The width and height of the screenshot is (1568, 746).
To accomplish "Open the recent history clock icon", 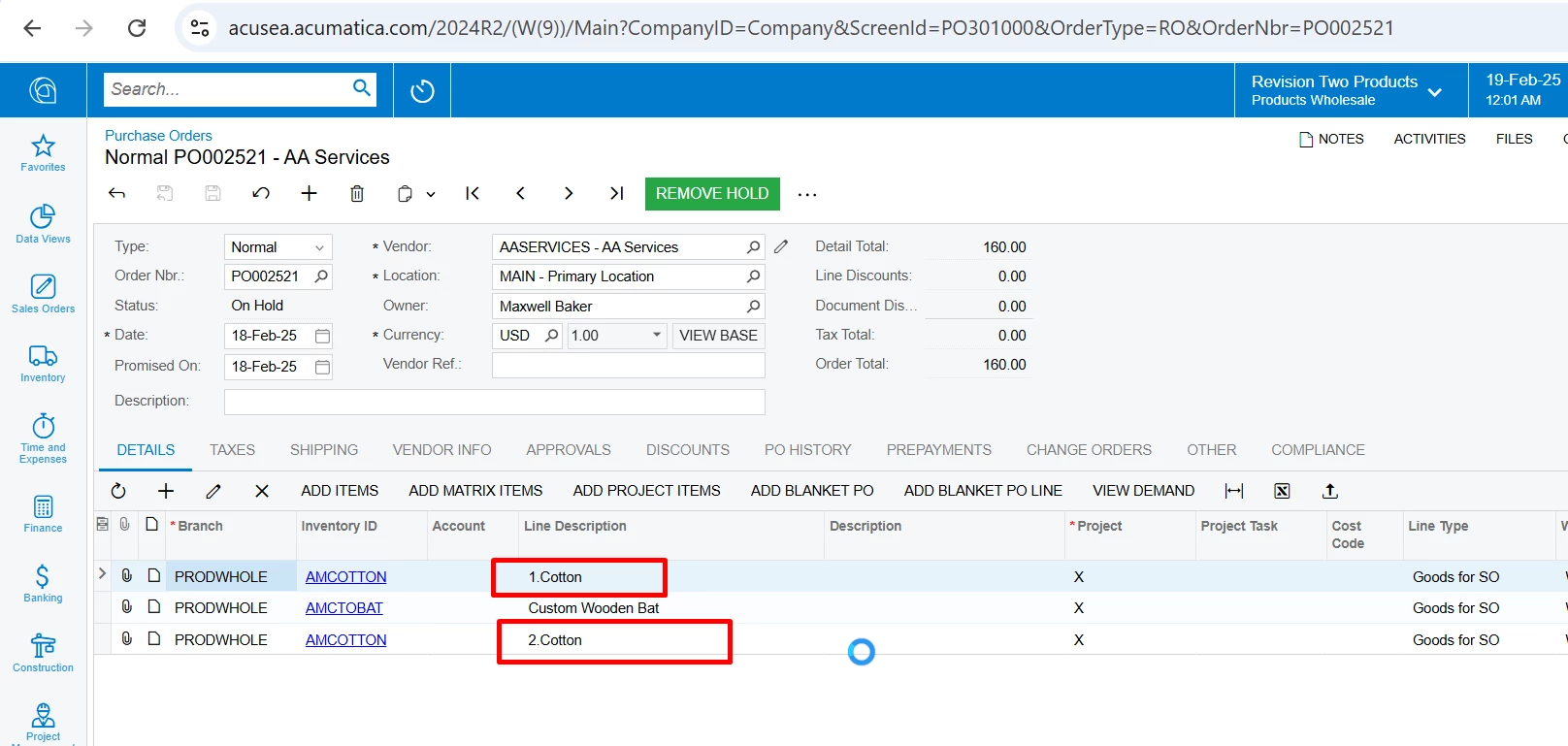I will coord(422,90).
